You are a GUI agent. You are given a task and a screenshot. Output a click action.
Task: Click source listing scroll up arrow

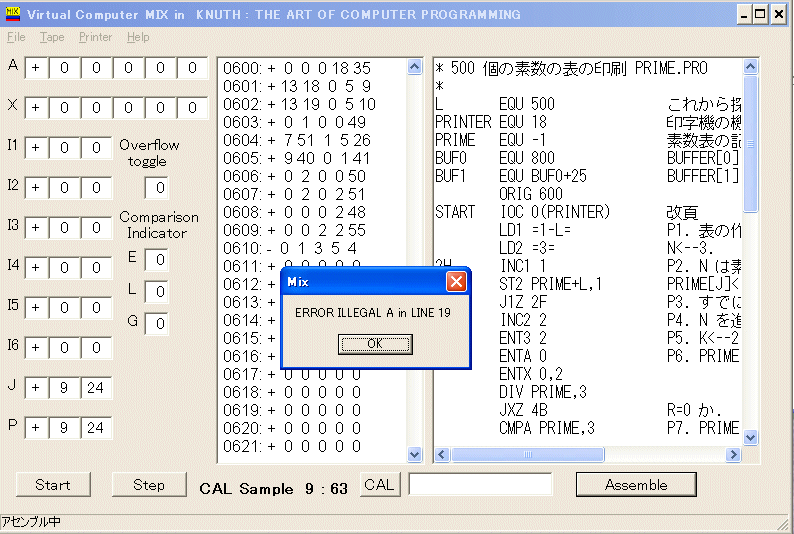click(750, 66)
